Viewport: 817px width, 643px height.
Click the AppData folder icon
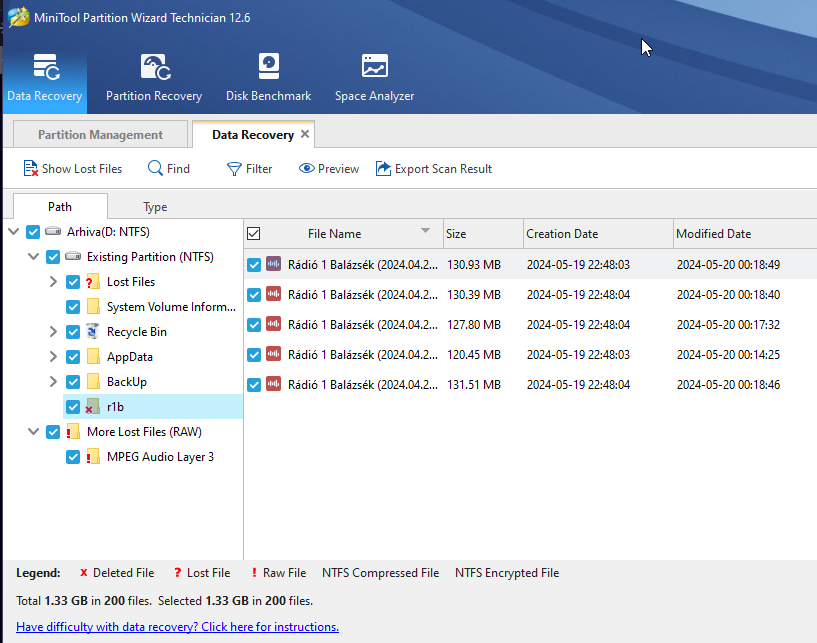coord(93,356)
